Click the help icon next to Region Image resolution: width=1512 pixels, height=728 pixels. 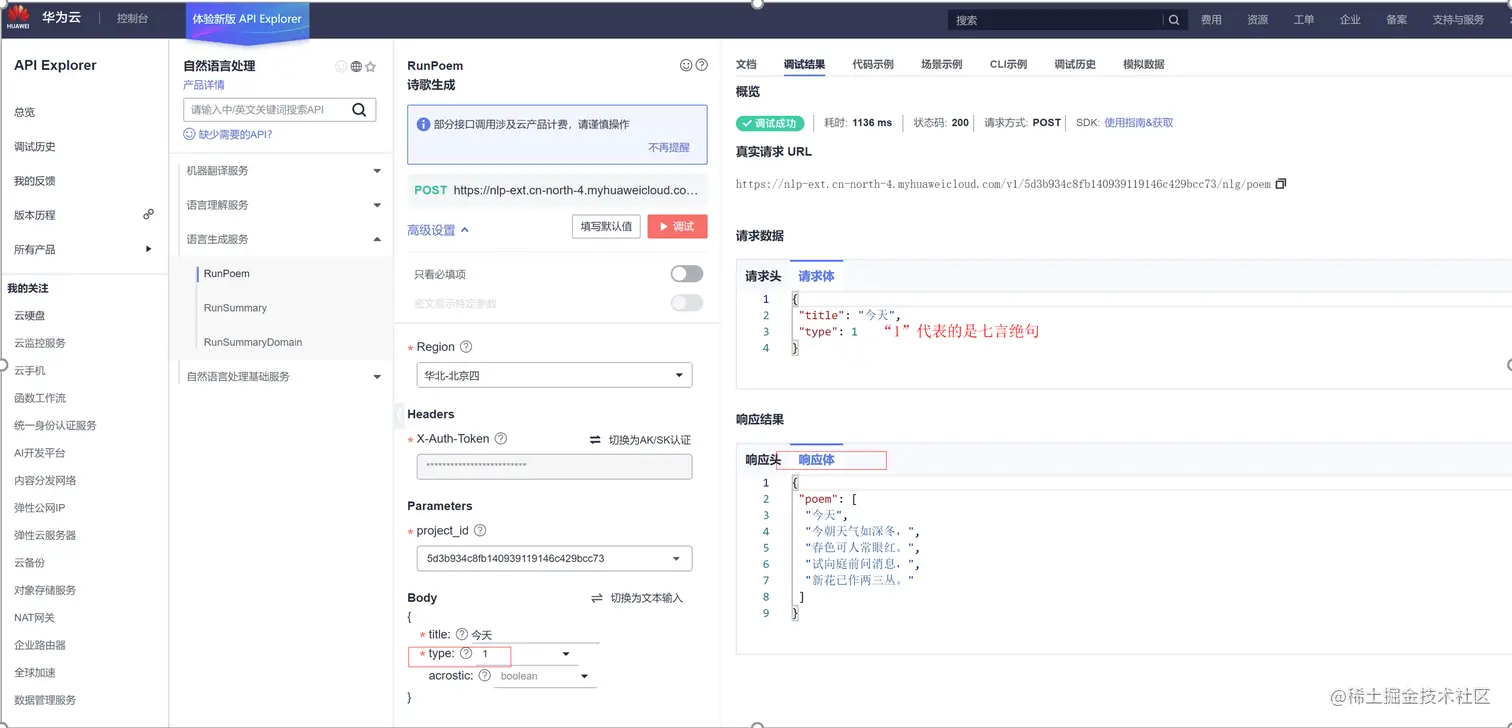point(466,347)
